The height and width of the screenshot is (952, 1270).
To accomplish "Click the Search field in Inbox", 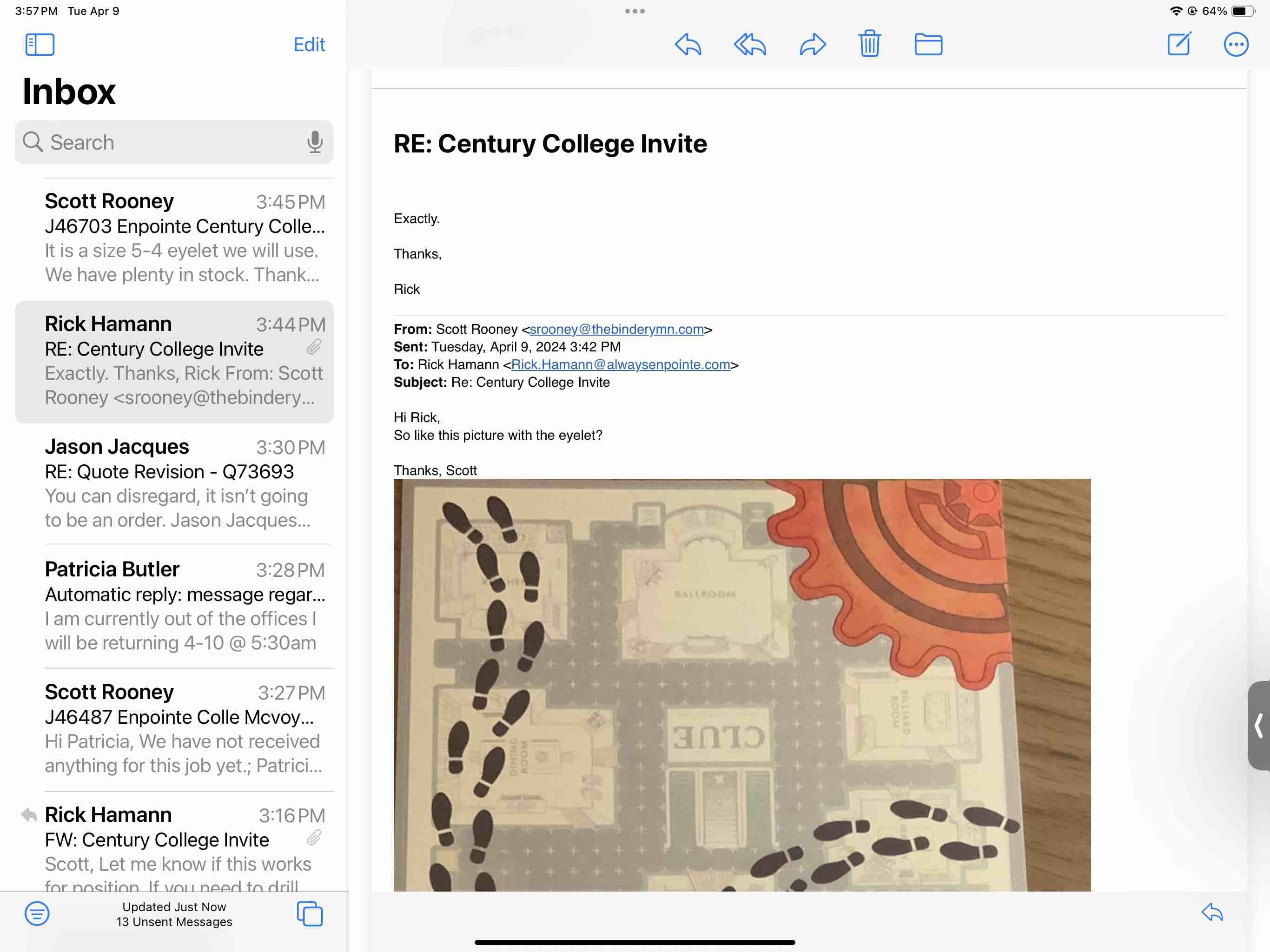I will [x=166, y=142].
